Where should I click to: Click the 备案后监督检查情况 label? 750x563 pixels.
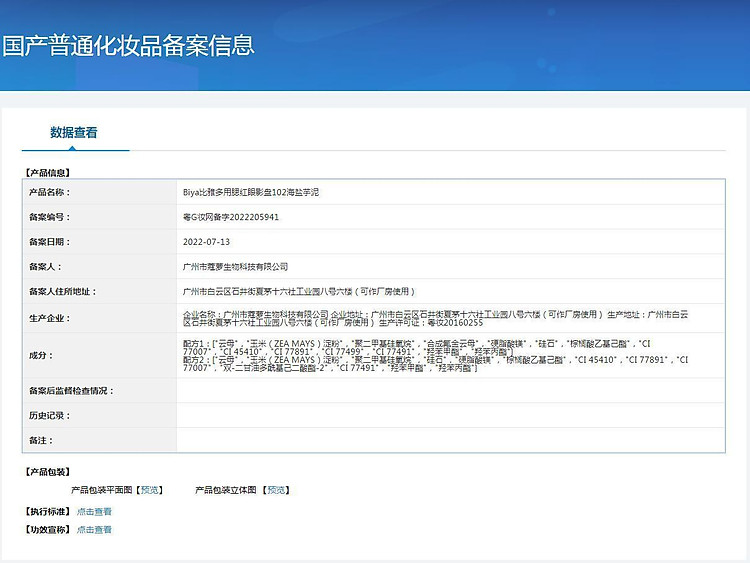pos(72,391)
